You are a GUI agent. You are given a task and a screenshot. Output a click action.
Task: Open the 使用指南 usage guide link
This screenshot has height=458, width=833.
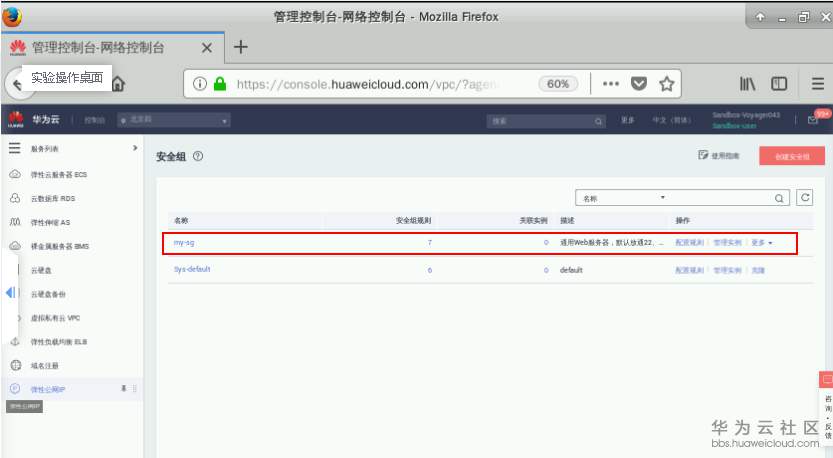[719, 156]
